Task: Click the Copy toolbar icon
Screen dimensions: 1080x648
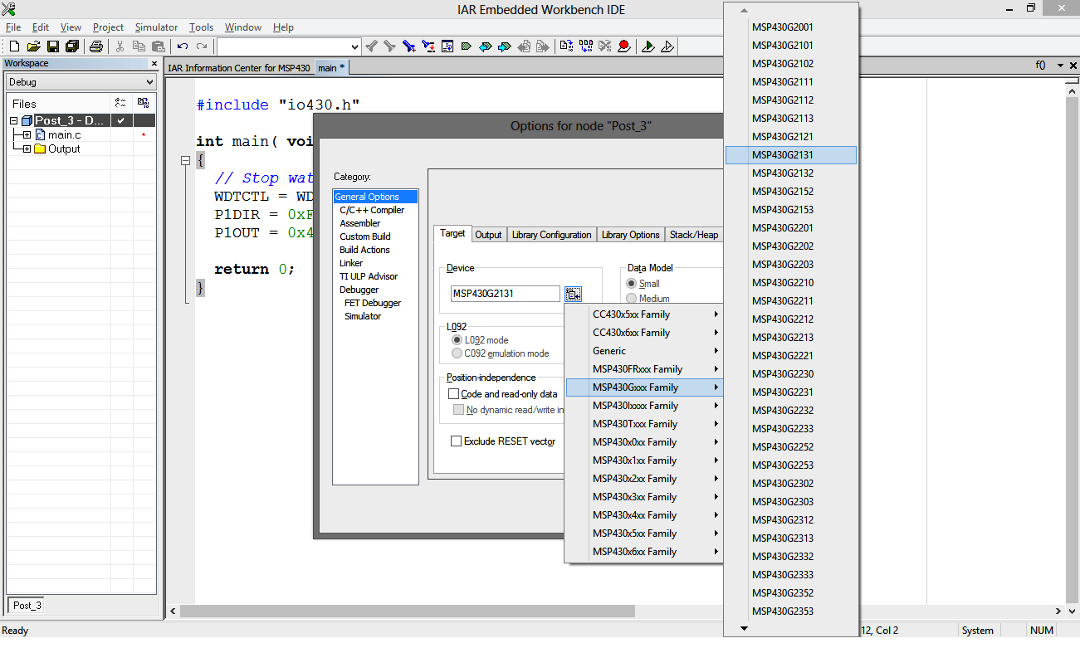Action: [138, 47]
